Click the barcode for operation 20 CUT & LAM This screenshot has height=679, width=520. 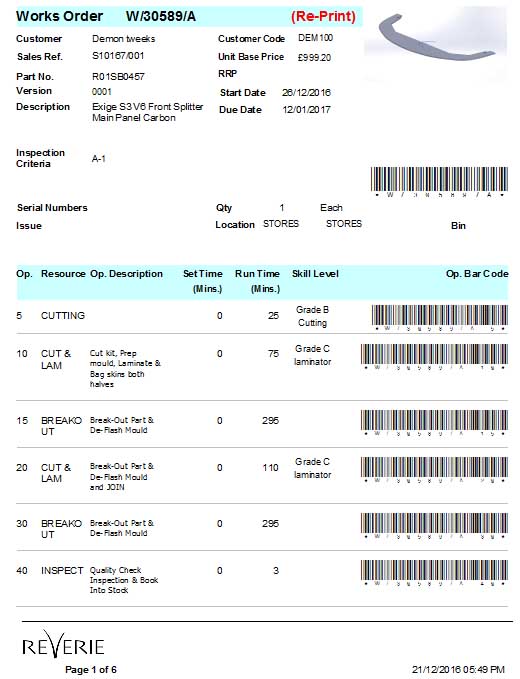coord(434,467)
